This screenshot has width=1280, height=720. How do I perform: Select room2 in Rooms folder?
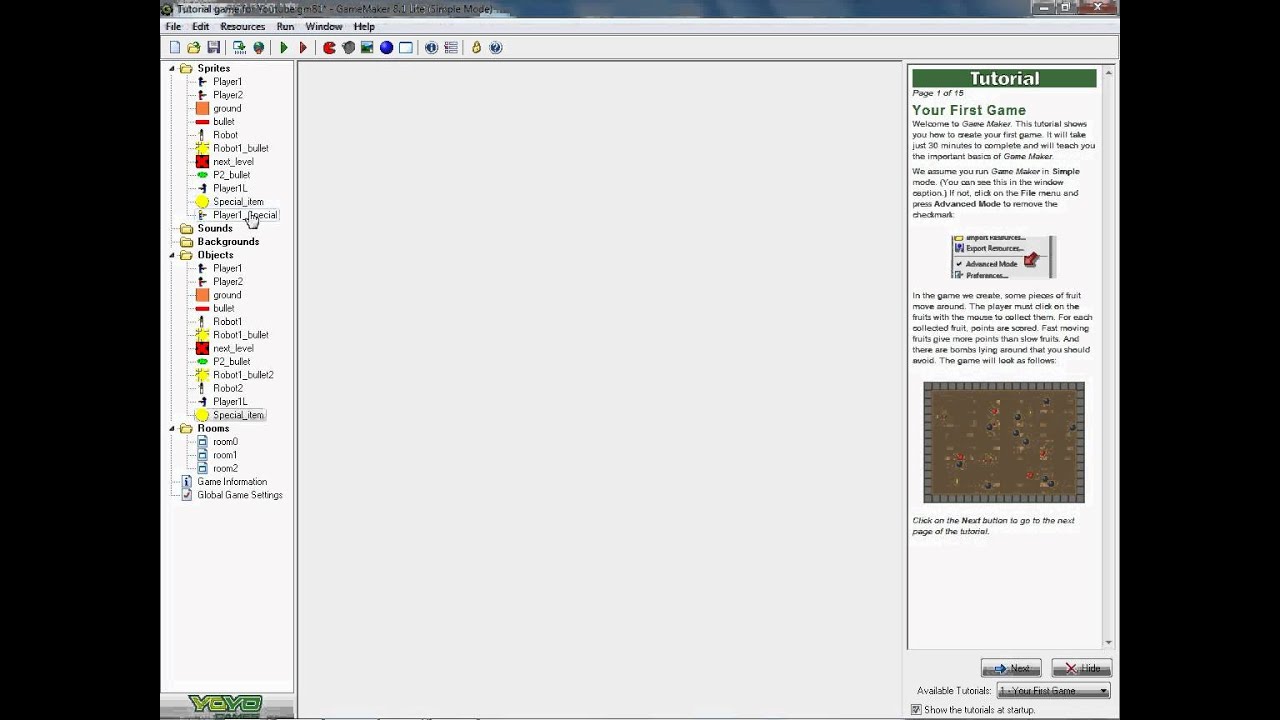[225, 468]
